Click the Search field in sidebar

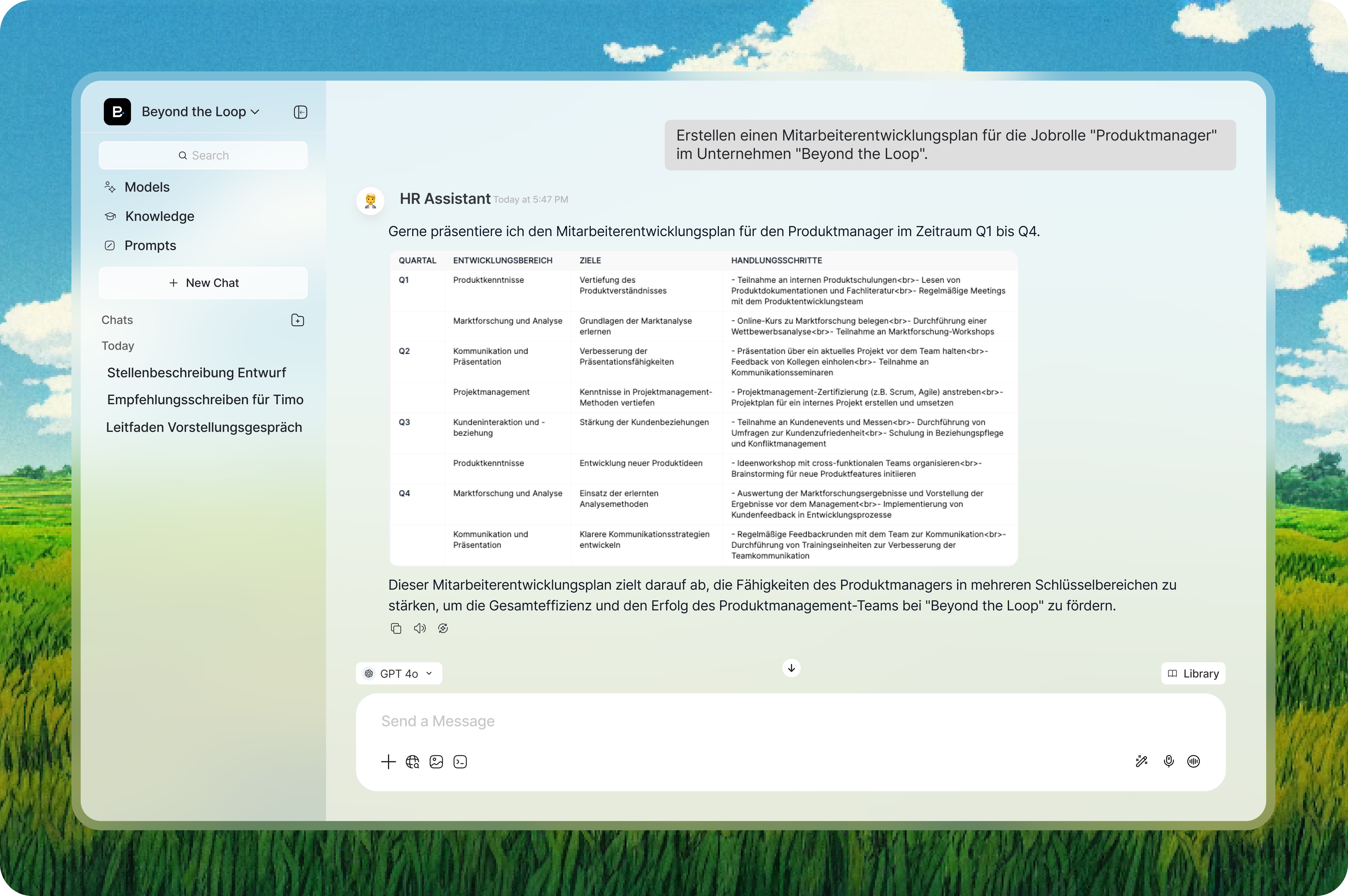pyautogui.click(x=204, y=155)
